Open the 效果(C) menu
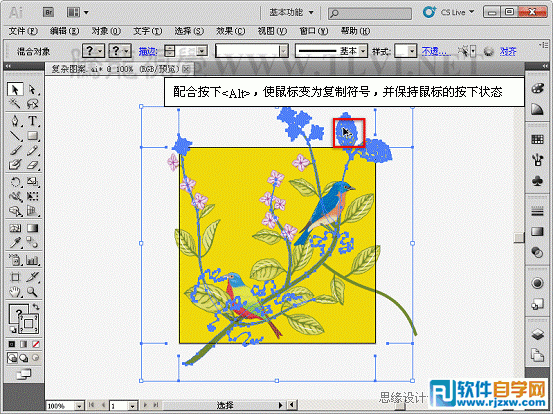Viewport: 553px width, 414px height. click(x=230, y=31)
